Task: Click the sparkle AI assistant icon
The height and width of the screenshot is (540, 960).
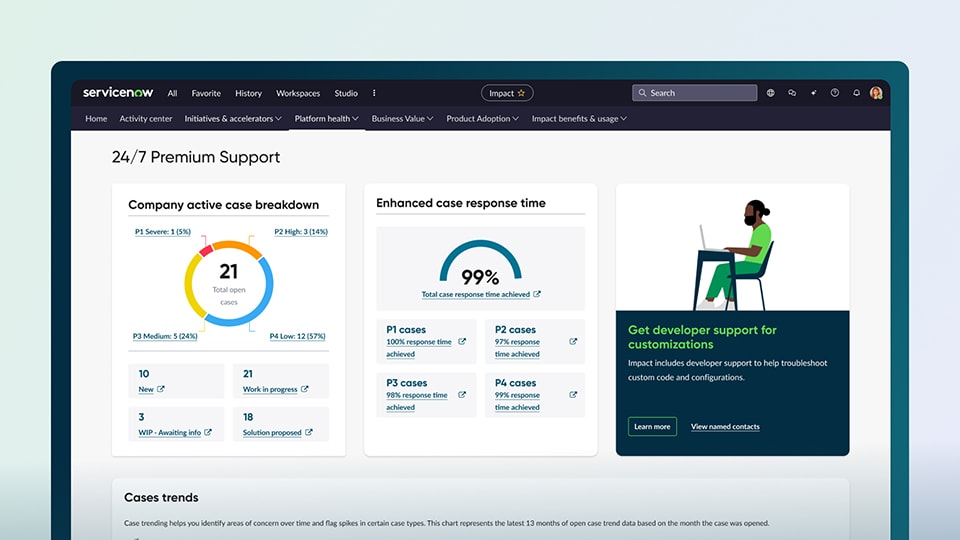Action: (813, 93)
